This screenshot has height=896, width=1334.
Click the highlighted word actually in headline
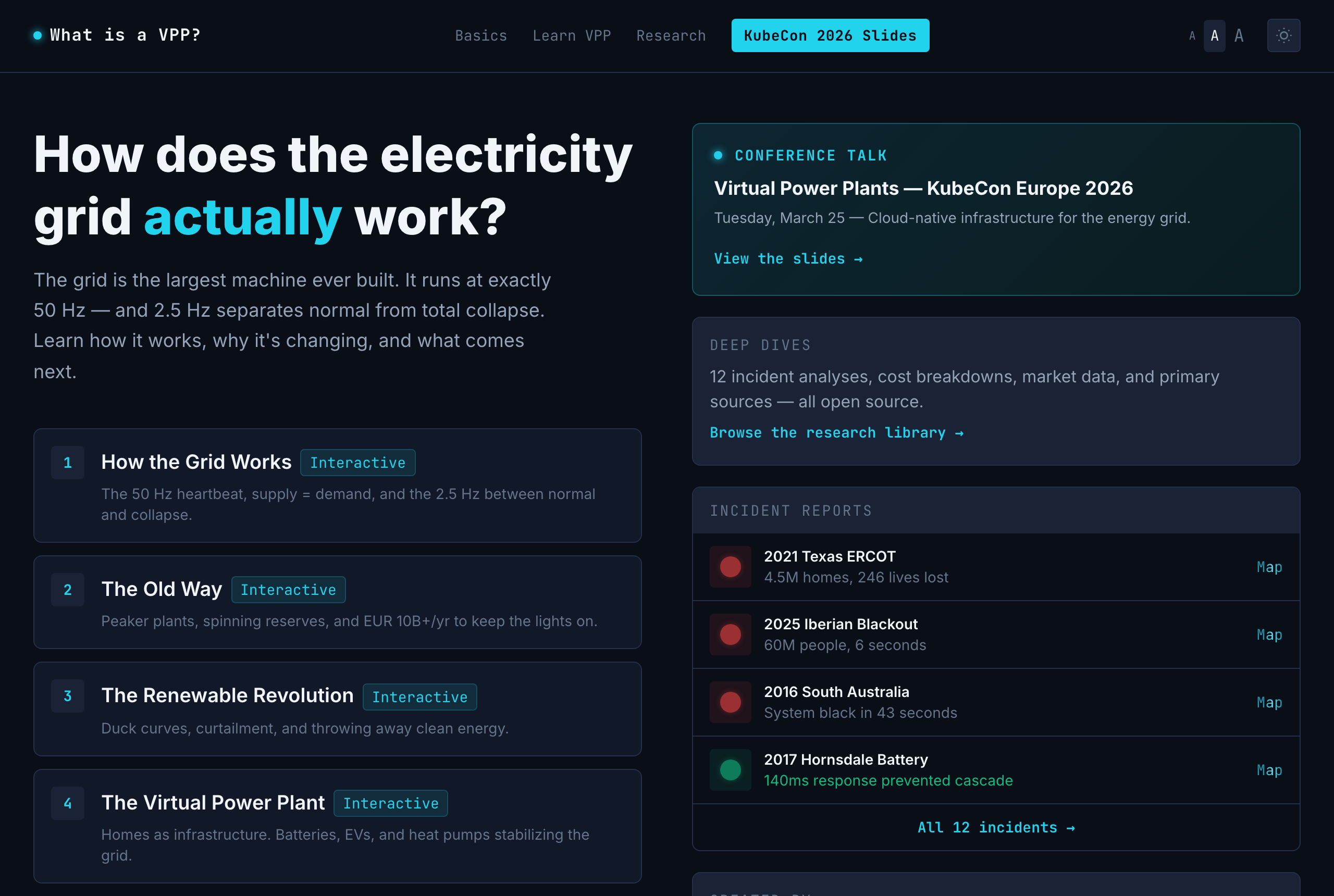tap(242, 218)
